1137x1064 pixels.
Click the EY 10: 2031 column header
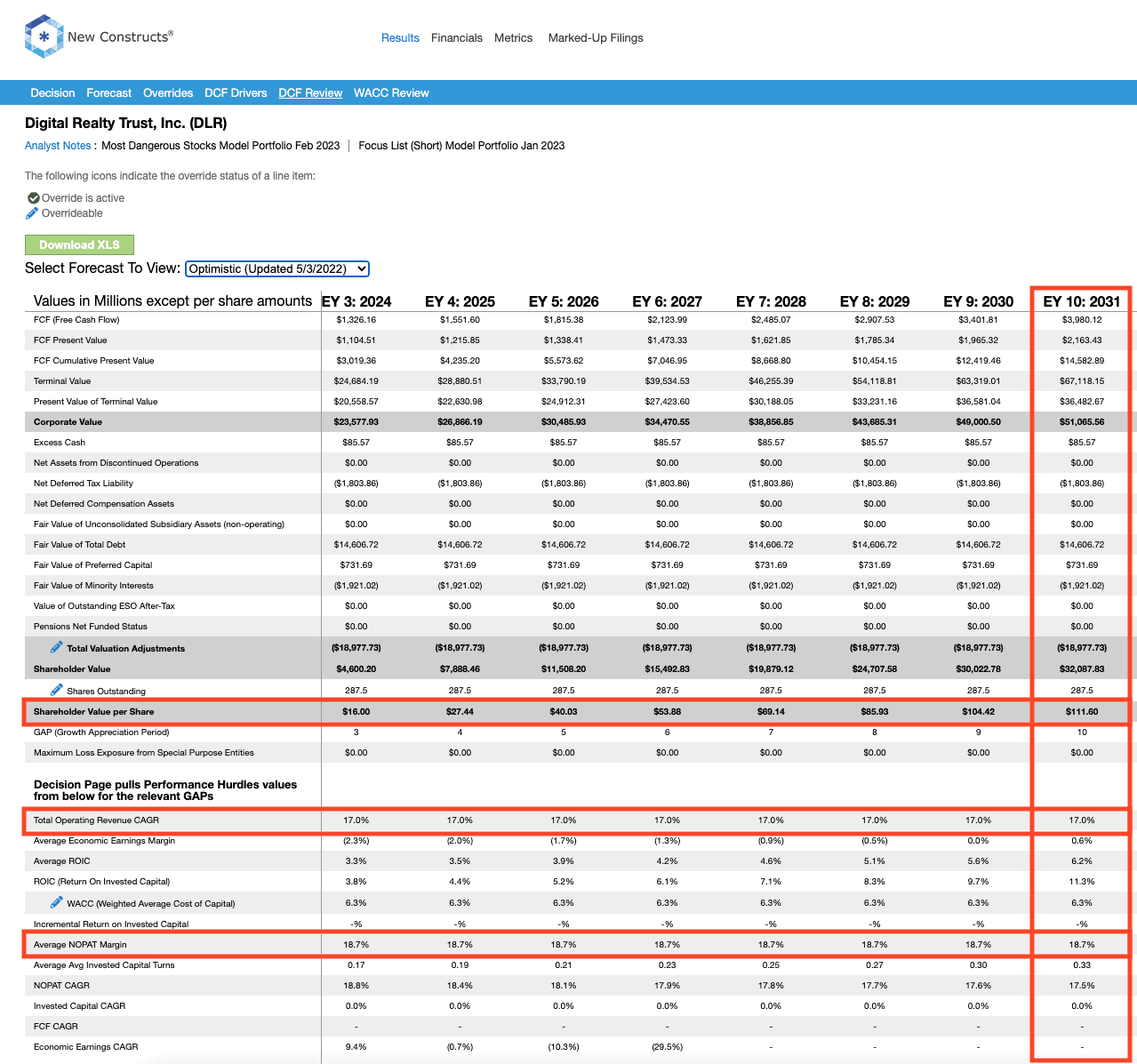point(1082,301)
